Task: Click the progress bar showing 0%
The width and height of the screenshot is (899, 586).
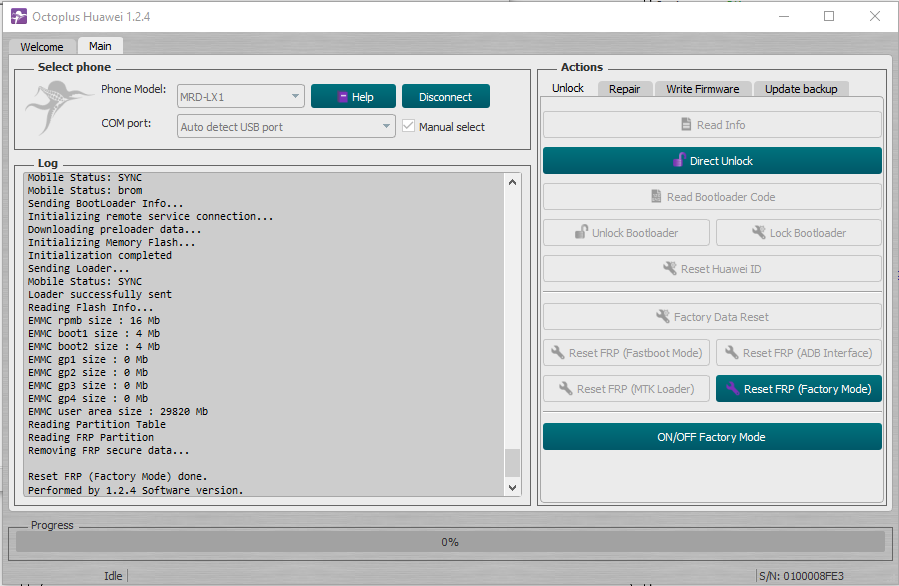Action: pyautogui.click(x=450, y=542)
